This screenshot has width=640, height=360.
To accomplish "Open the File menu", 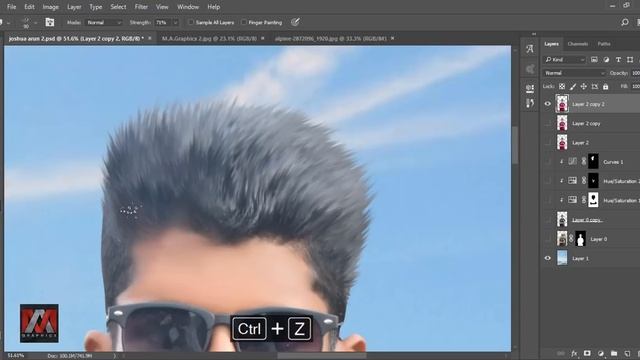I will pyautogui.click(x=11, y=7).
